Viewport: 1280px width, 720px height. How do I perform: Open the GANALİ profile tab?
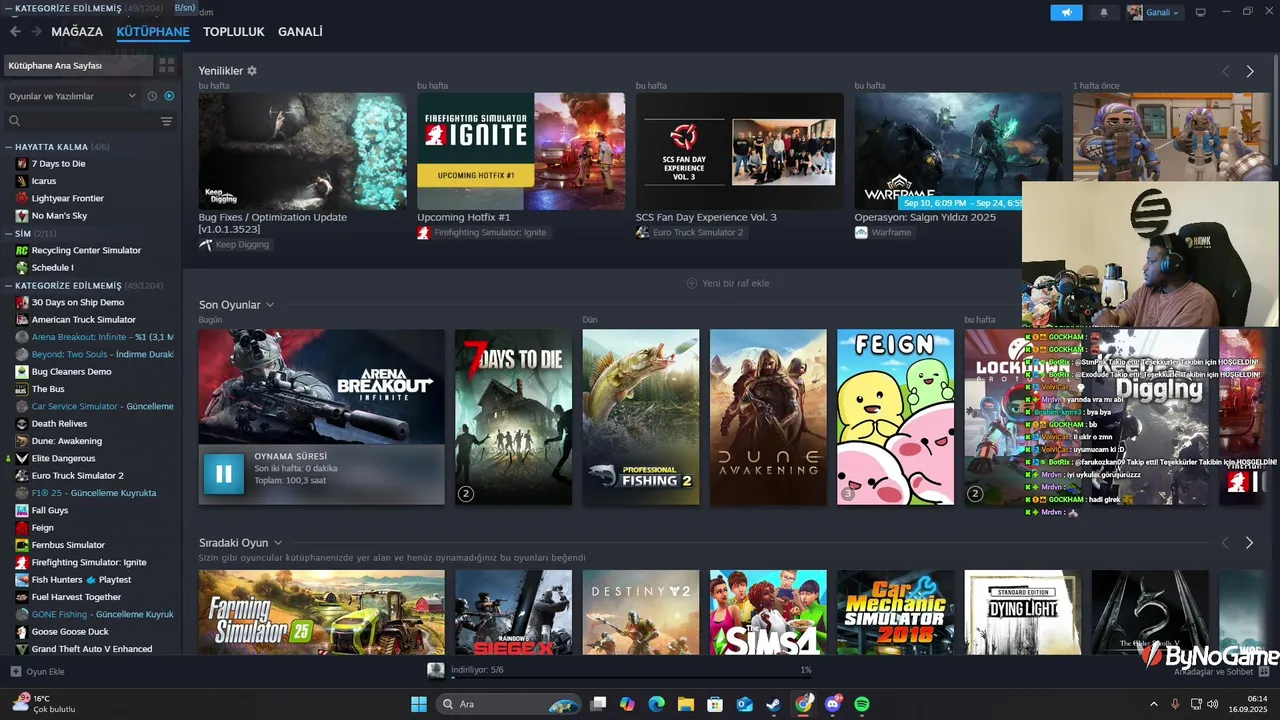[x=300, y=32]
